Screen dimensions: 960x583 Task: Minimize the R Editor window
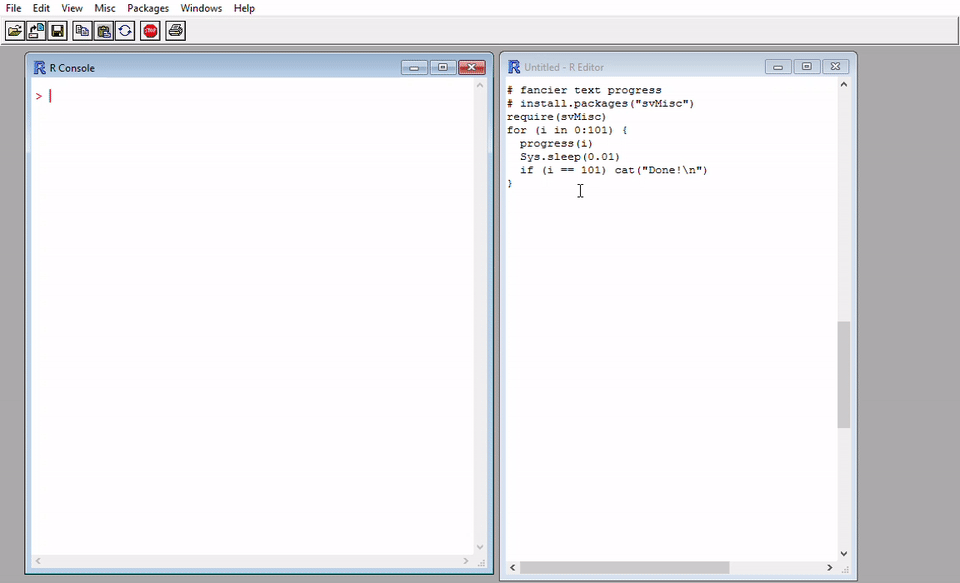point(778,67)
